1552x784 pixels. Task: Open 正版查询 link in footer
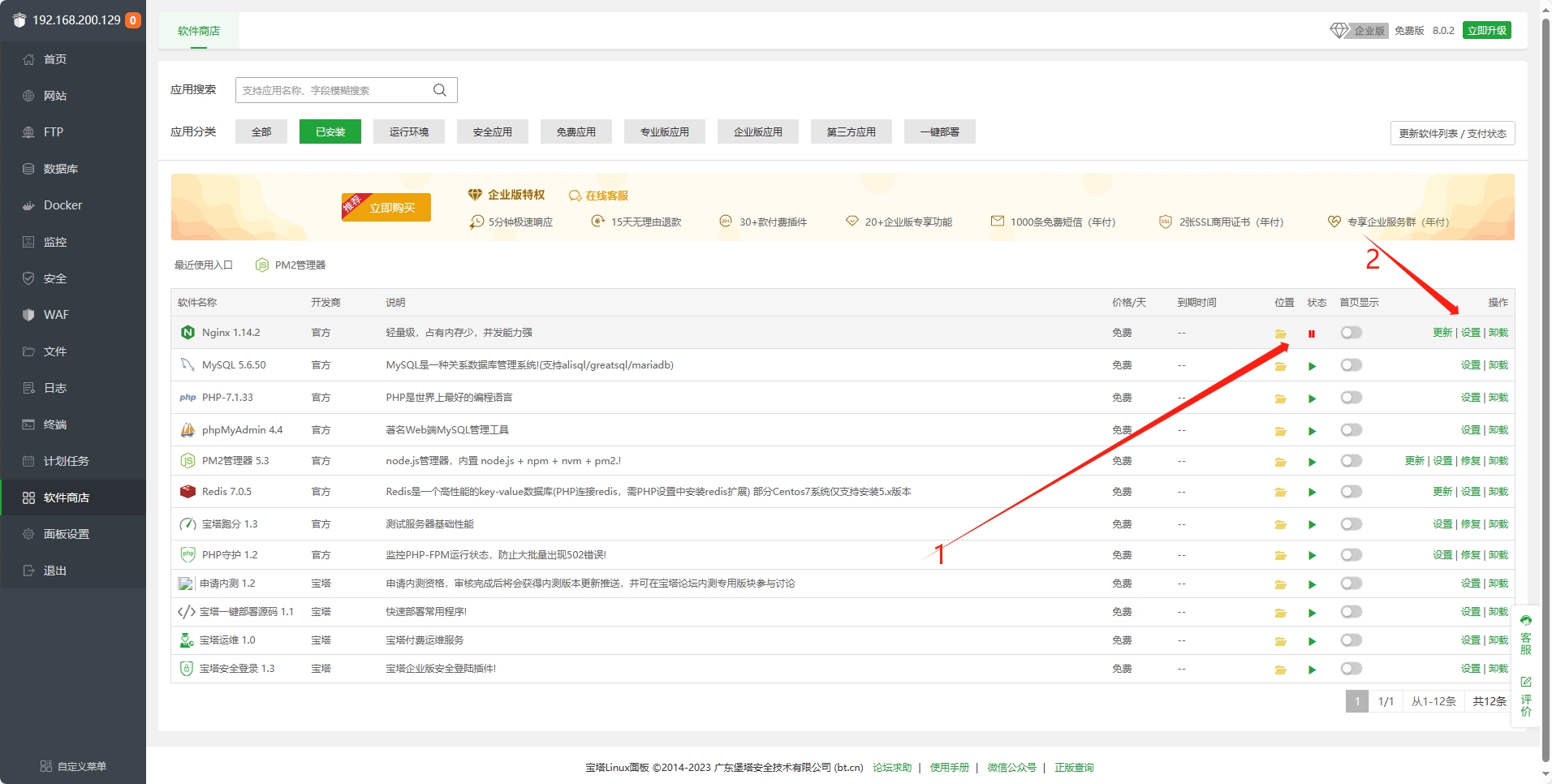(x=1074, y=767)
